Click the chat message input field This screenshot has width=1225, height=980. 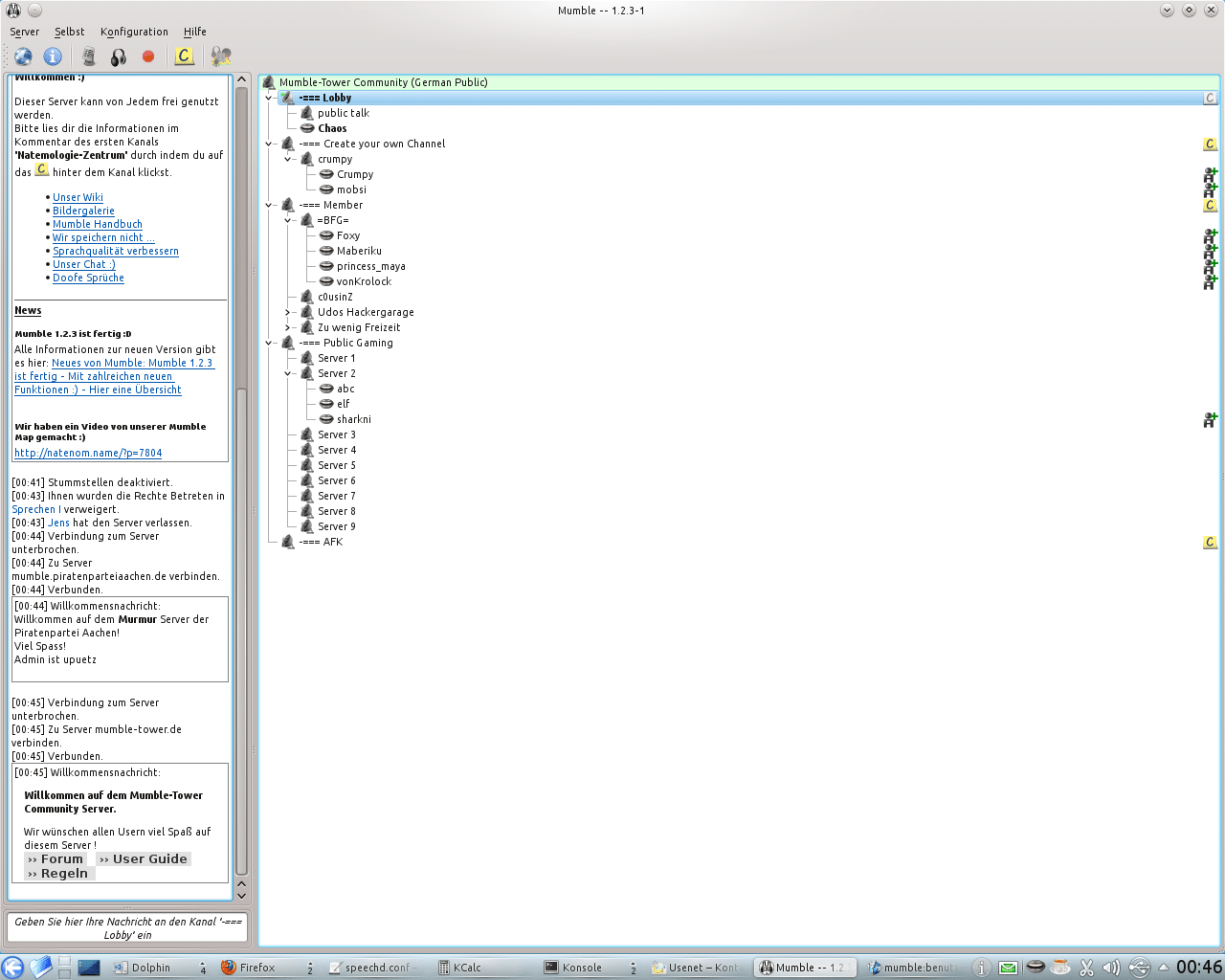point(127,927)
